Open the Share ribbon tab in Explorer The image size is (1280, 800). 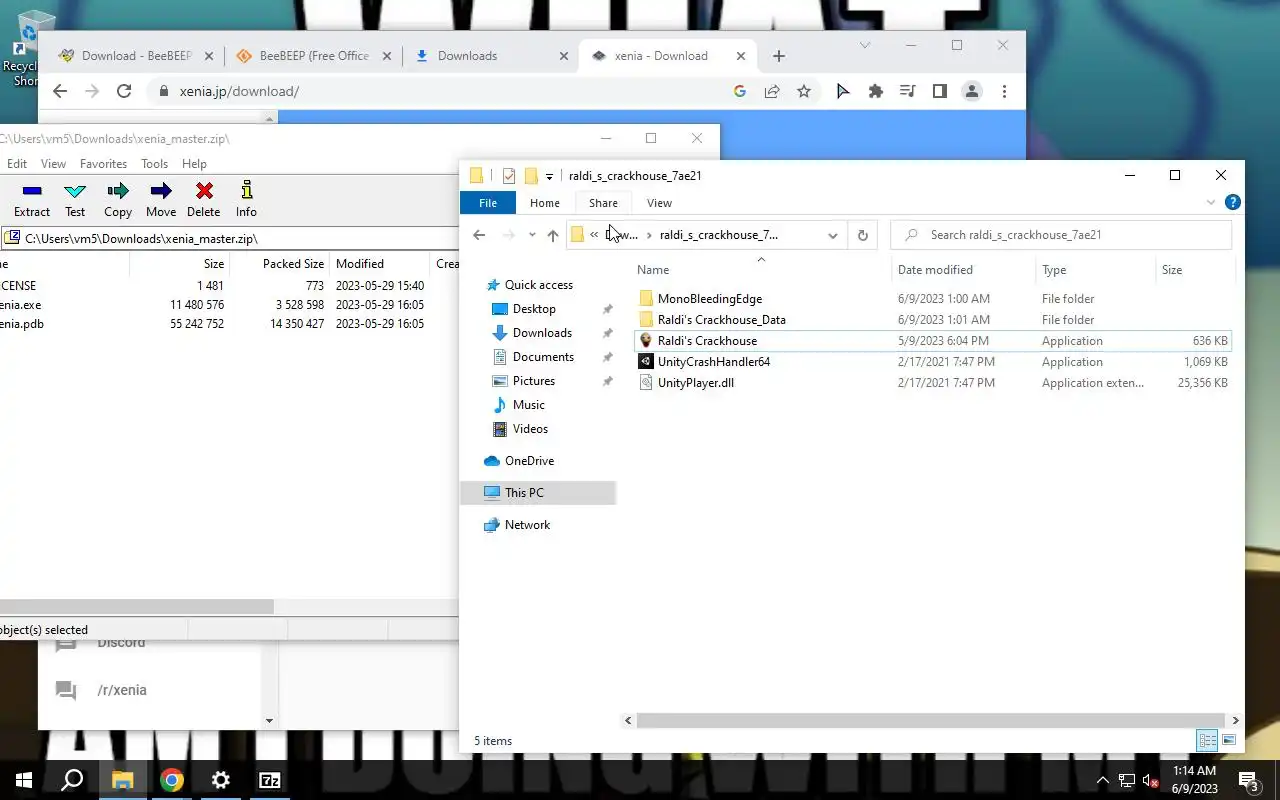tap(603, 203)
